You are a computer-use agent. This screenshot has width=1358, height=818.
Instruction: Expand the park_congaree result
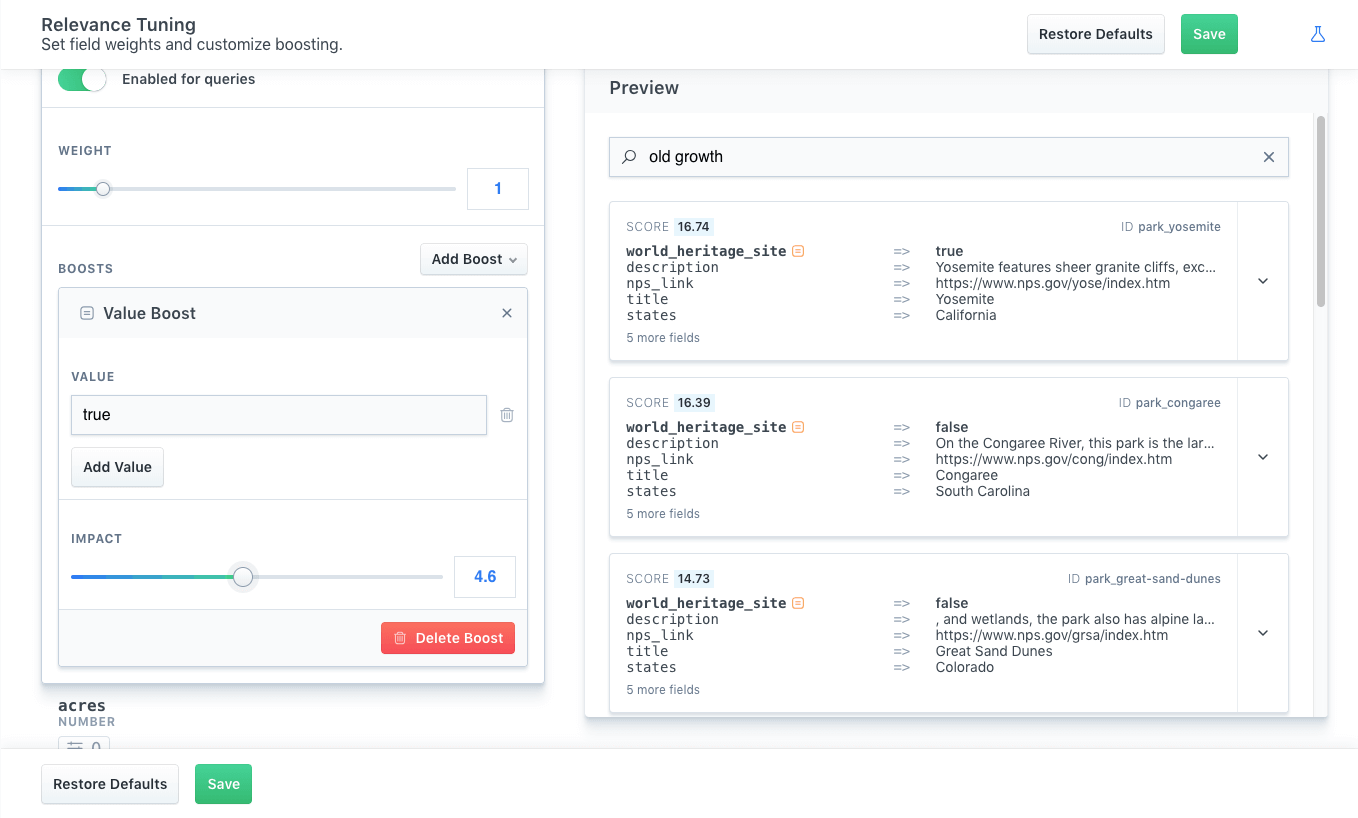pyautogui.click(x=1262, y=457)
